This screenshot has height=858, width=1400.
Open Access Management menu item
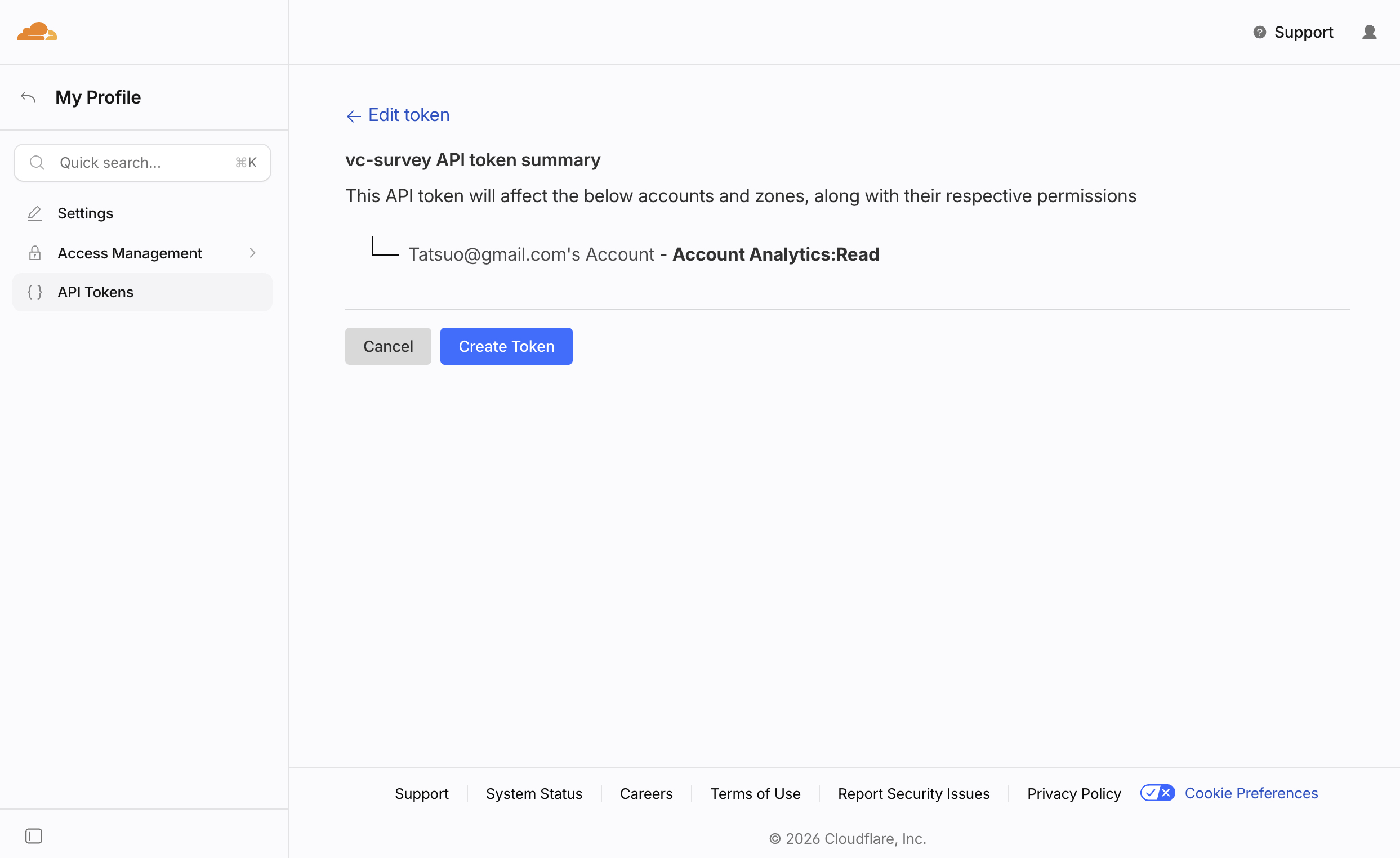pos(142,253)
